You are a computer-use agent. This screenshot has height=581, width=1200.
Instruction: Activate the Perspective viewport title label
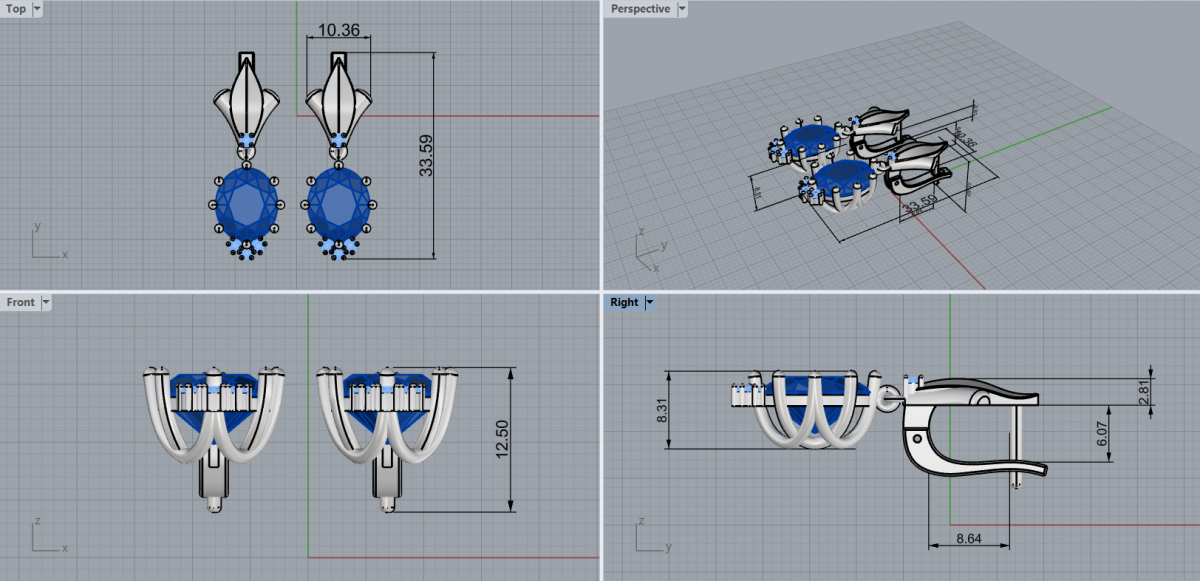(641, 9)
